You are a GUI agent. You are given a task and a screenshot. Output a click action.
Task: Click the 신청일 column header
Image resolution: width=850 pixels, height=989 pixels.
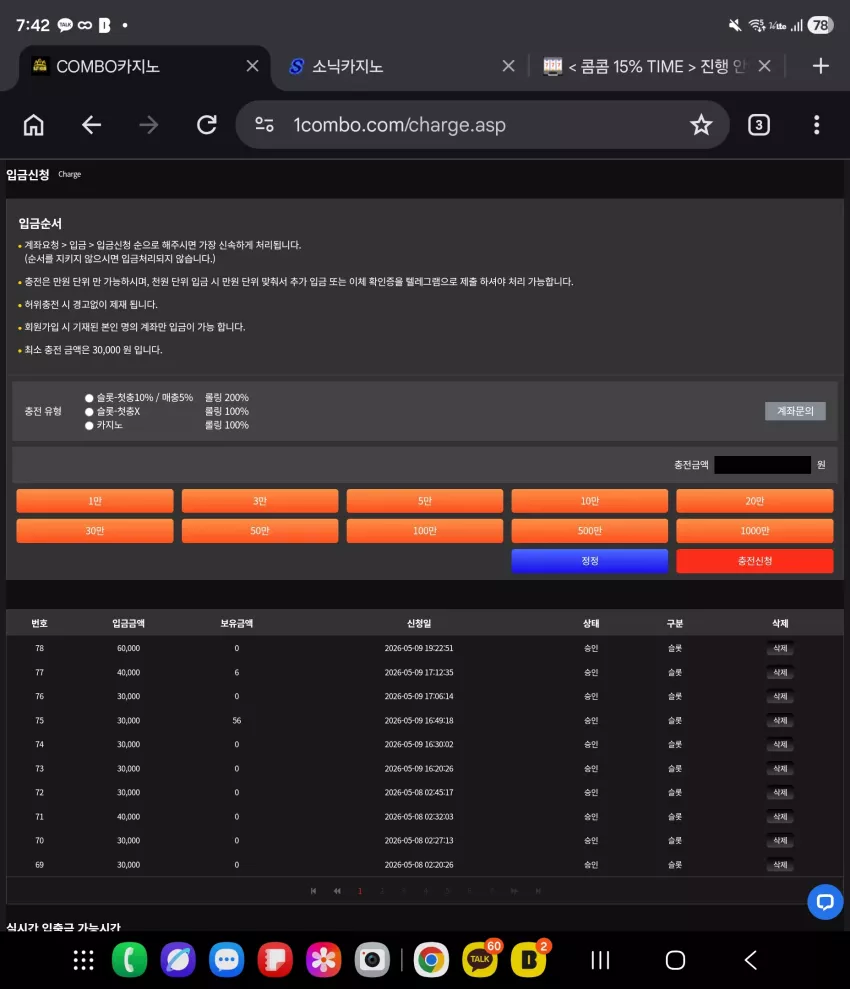pos(419,623)
